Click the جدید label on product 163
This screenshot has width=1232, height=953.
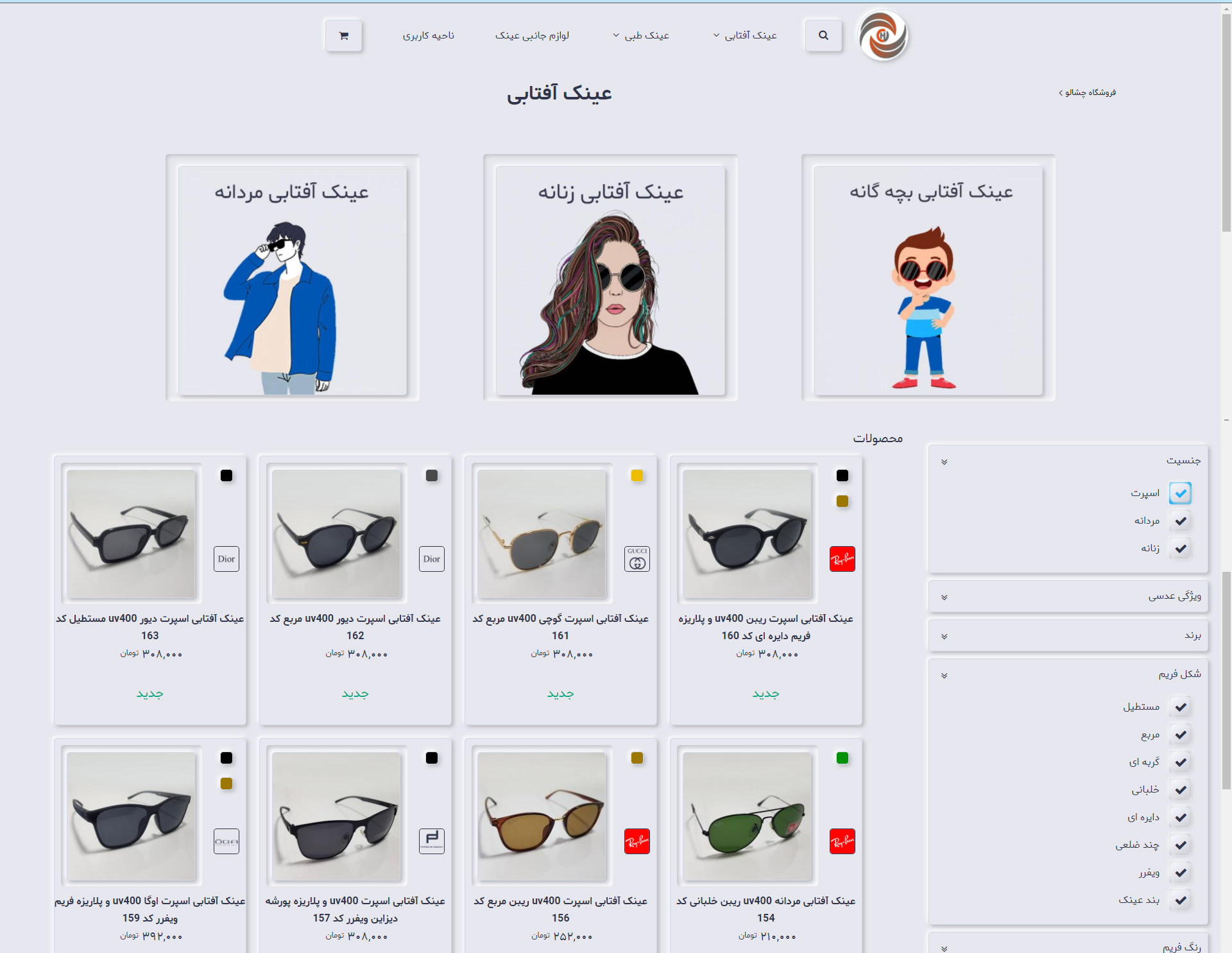pyautogui.click(x=150, y=694)
